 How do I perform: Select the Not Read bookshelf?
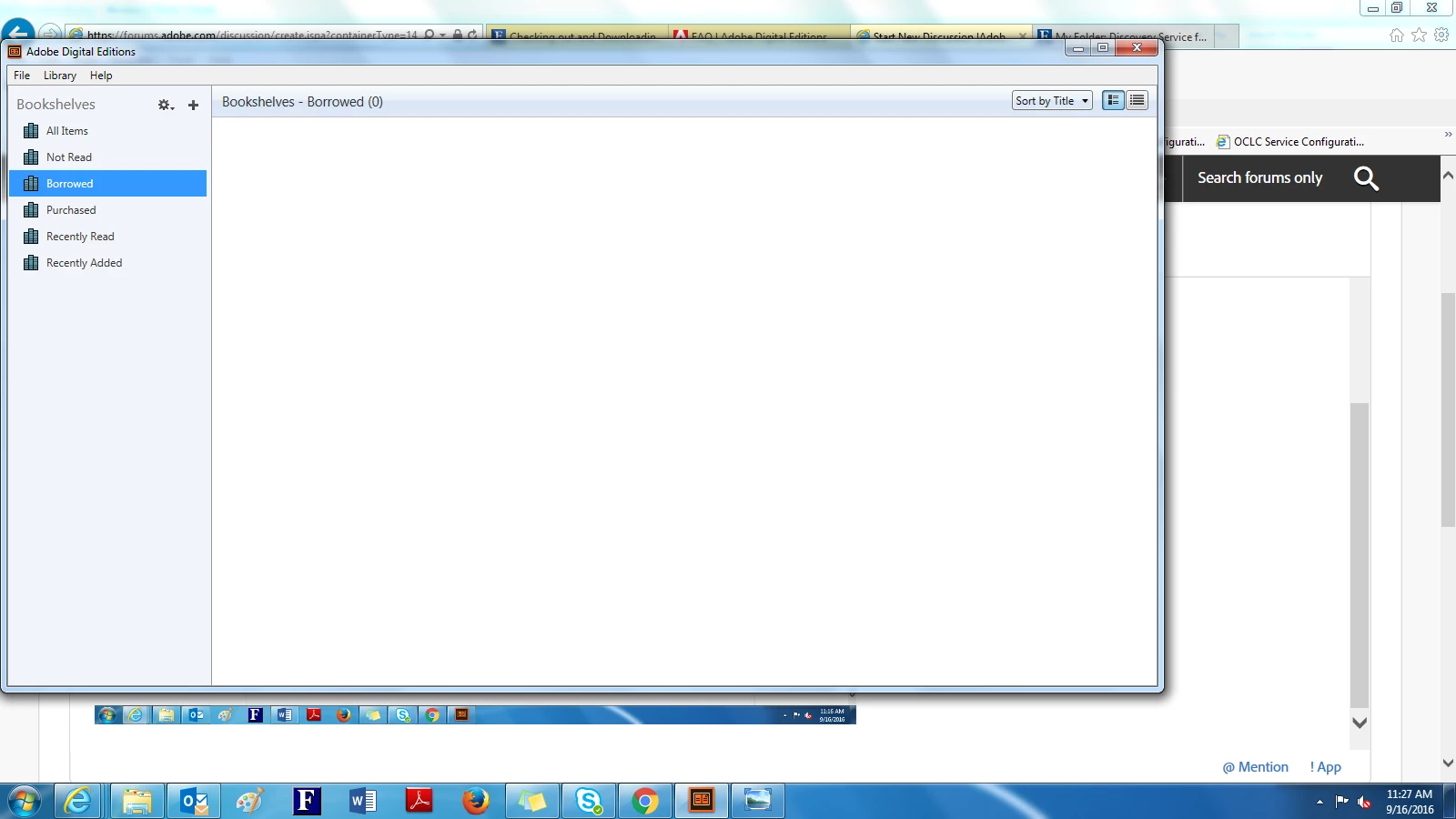tap(108, 157)
